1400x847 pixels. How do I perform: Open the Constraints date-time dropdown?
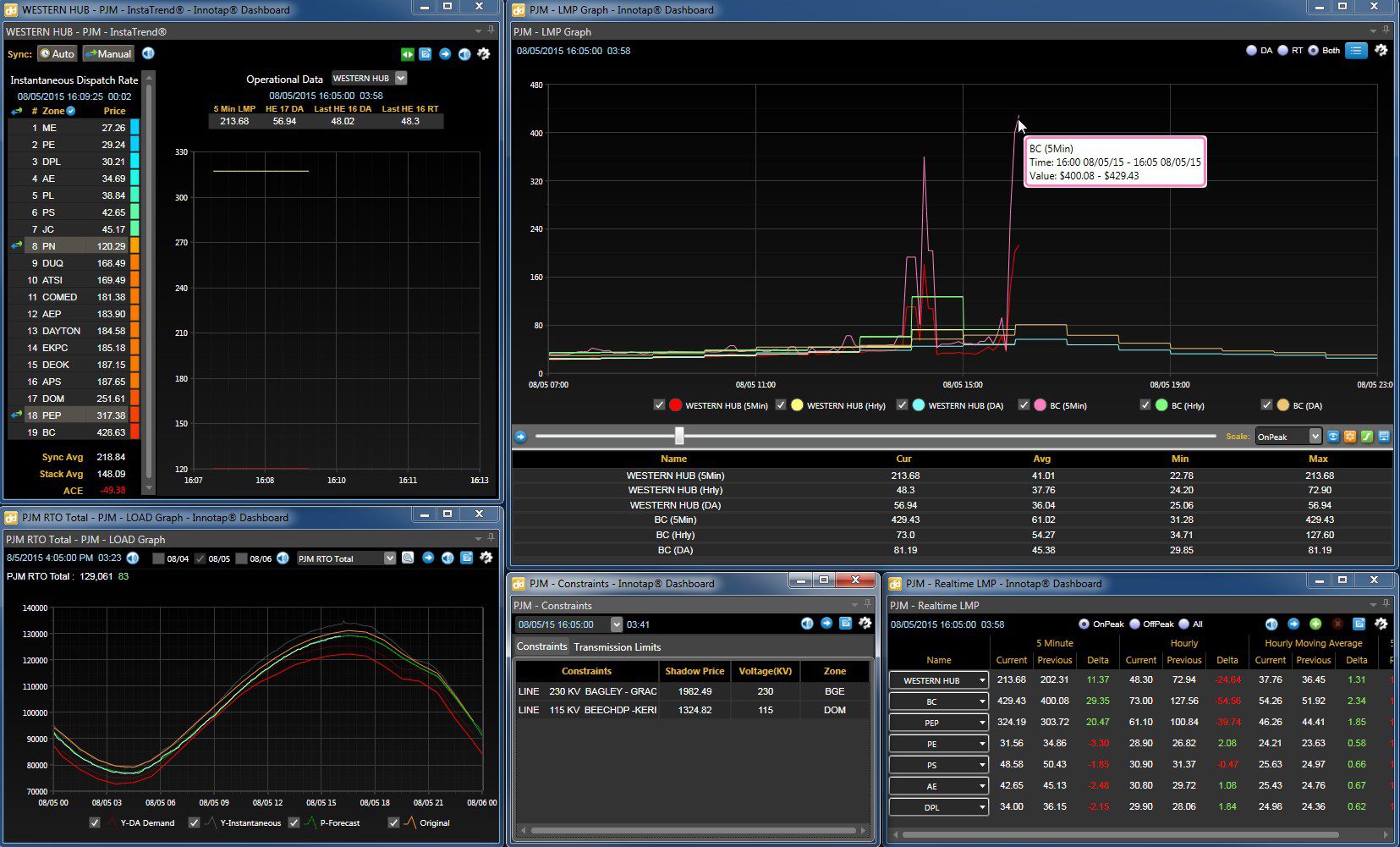pos(616,624)
